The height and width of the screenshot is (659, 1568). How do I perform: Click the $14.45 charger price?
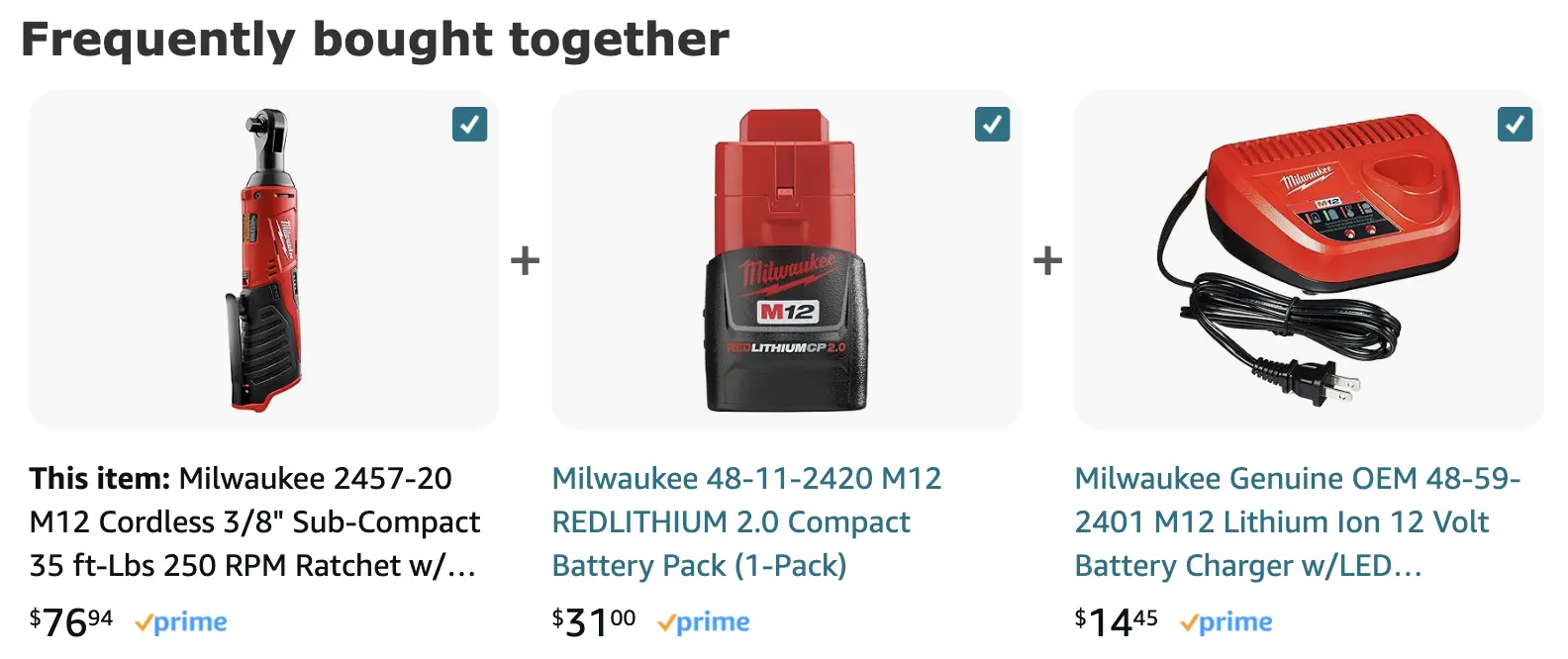(1117, 622)
